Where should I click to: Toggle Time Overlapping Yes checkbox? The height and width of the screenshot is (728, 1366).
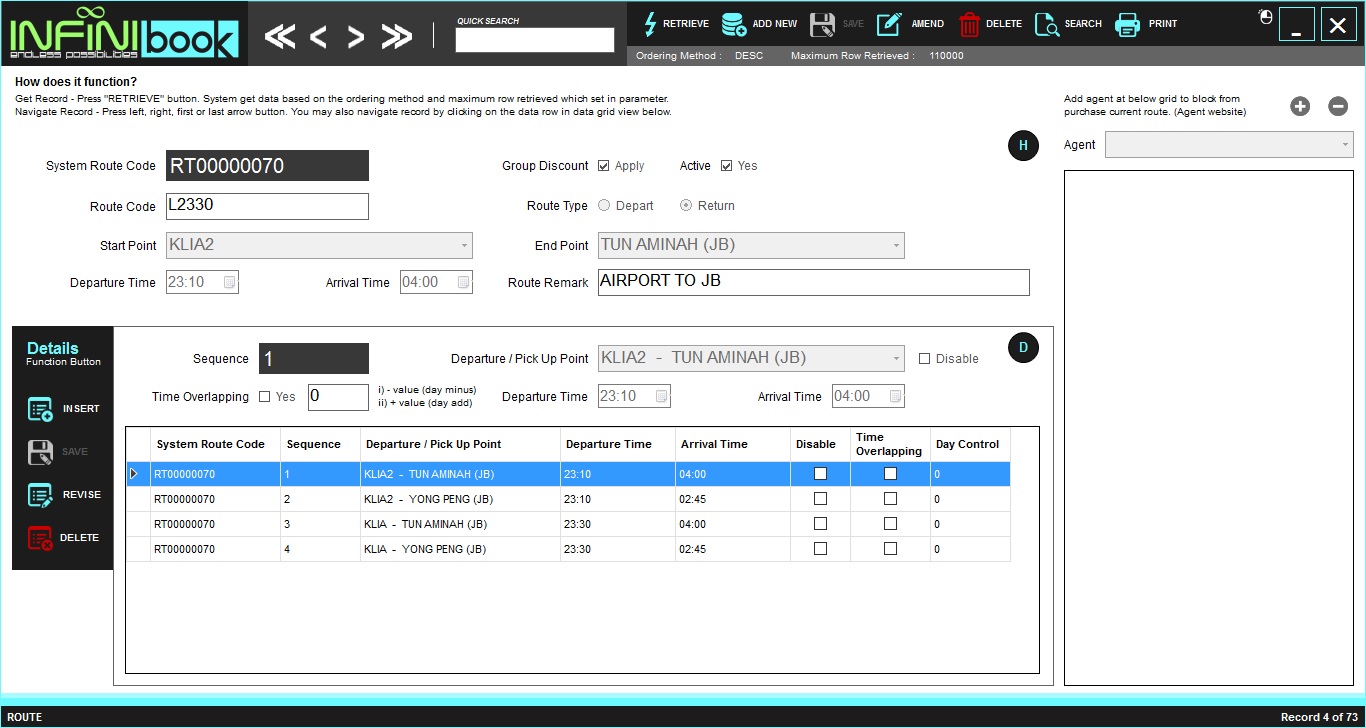264,397
